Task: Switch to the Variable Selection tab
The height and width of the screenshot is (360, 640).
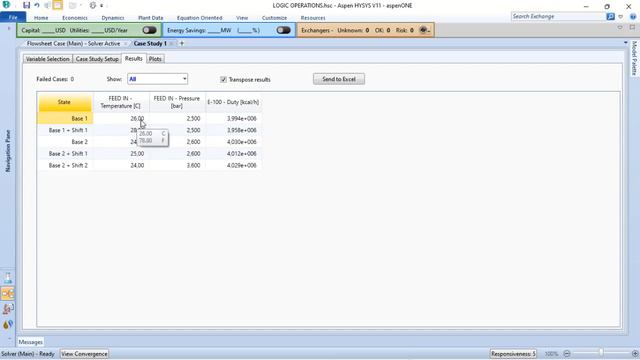Action: click(48, 59)
